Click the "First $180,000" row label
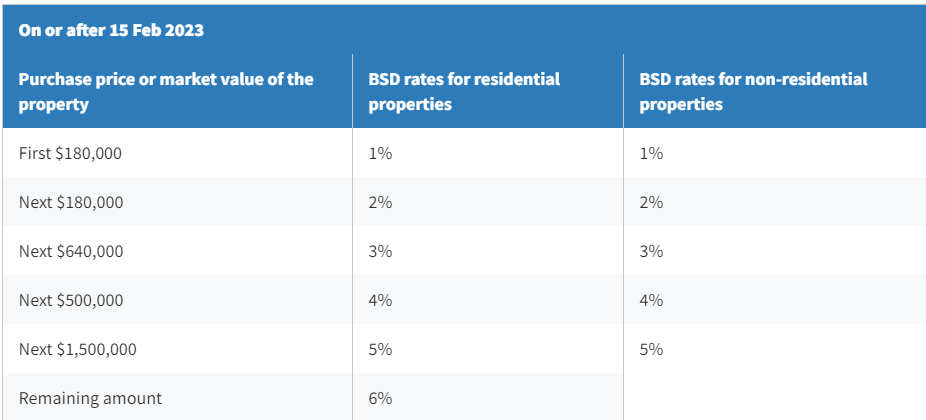Image resolution: width=926 pixels, height=420 pixels. tap(70, 153)
